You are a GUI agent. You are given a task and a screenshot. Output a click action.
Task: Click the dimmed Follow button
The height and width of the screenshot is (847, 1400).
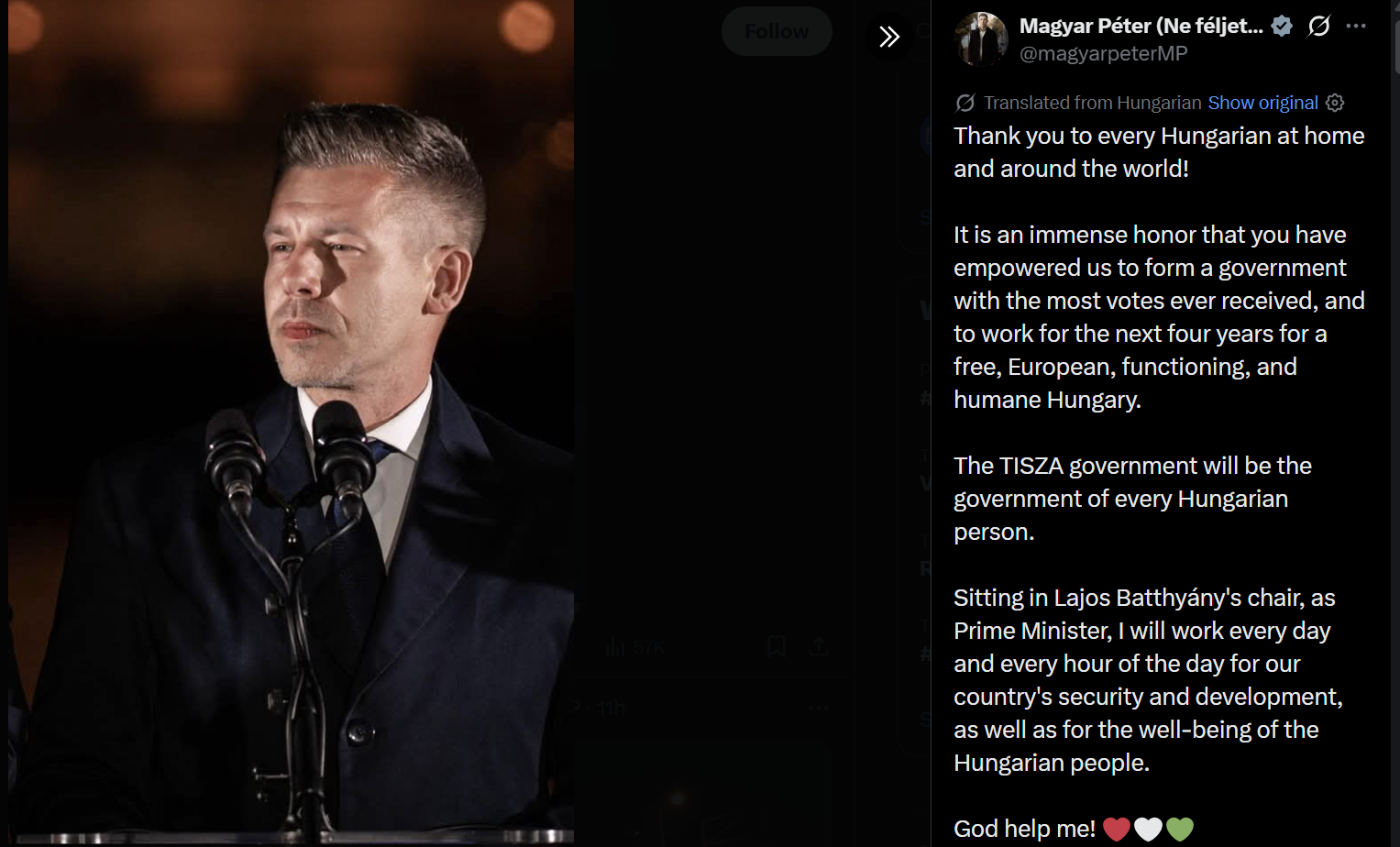[777, 31]
